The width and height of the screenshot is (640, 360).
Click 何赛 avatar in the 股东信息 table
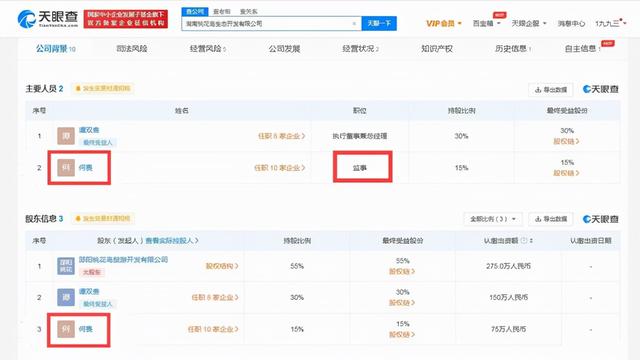[x=66, y=329]
